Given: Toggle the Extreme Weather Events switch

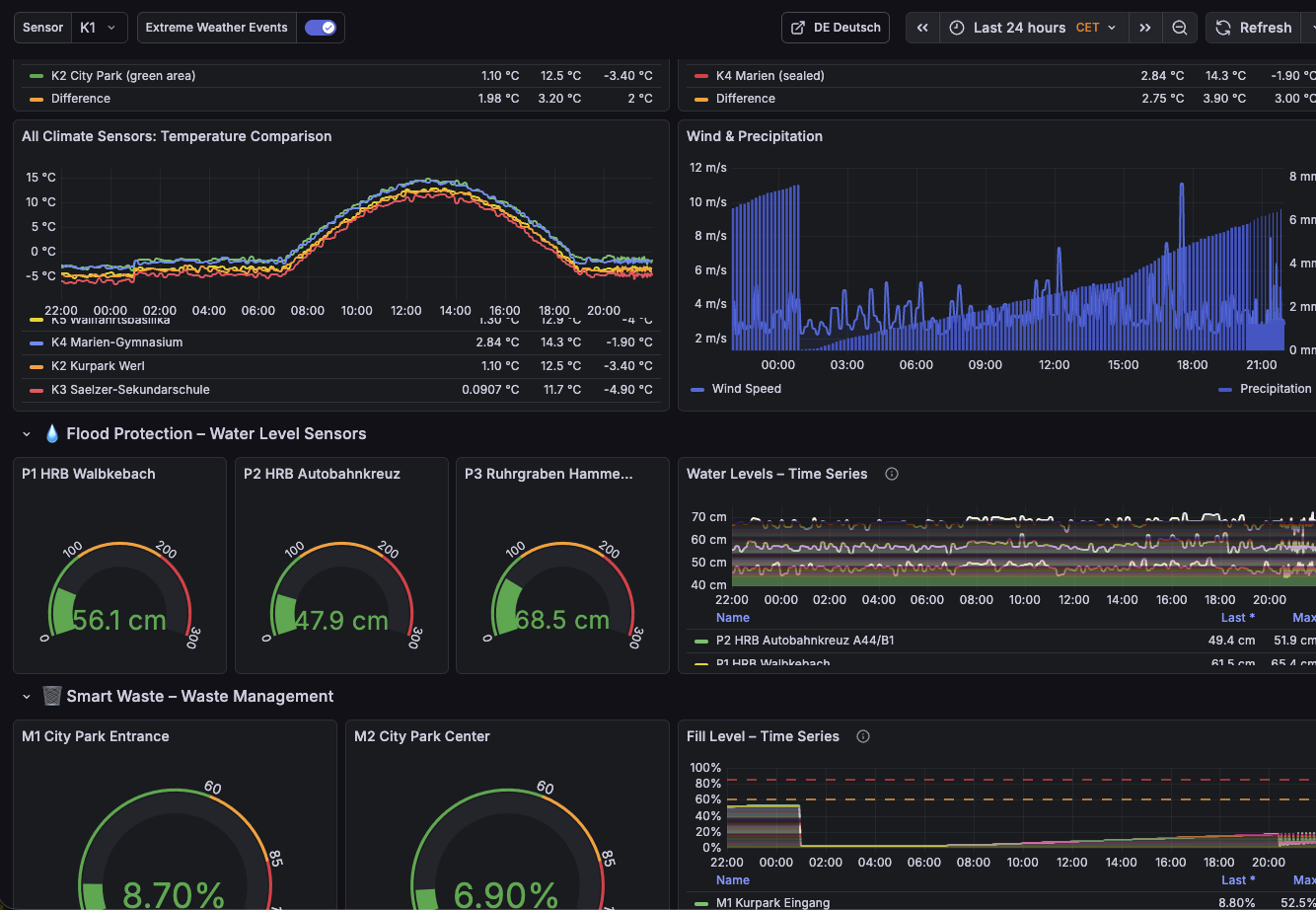Looking at the screenshot, I should point(320,28).
